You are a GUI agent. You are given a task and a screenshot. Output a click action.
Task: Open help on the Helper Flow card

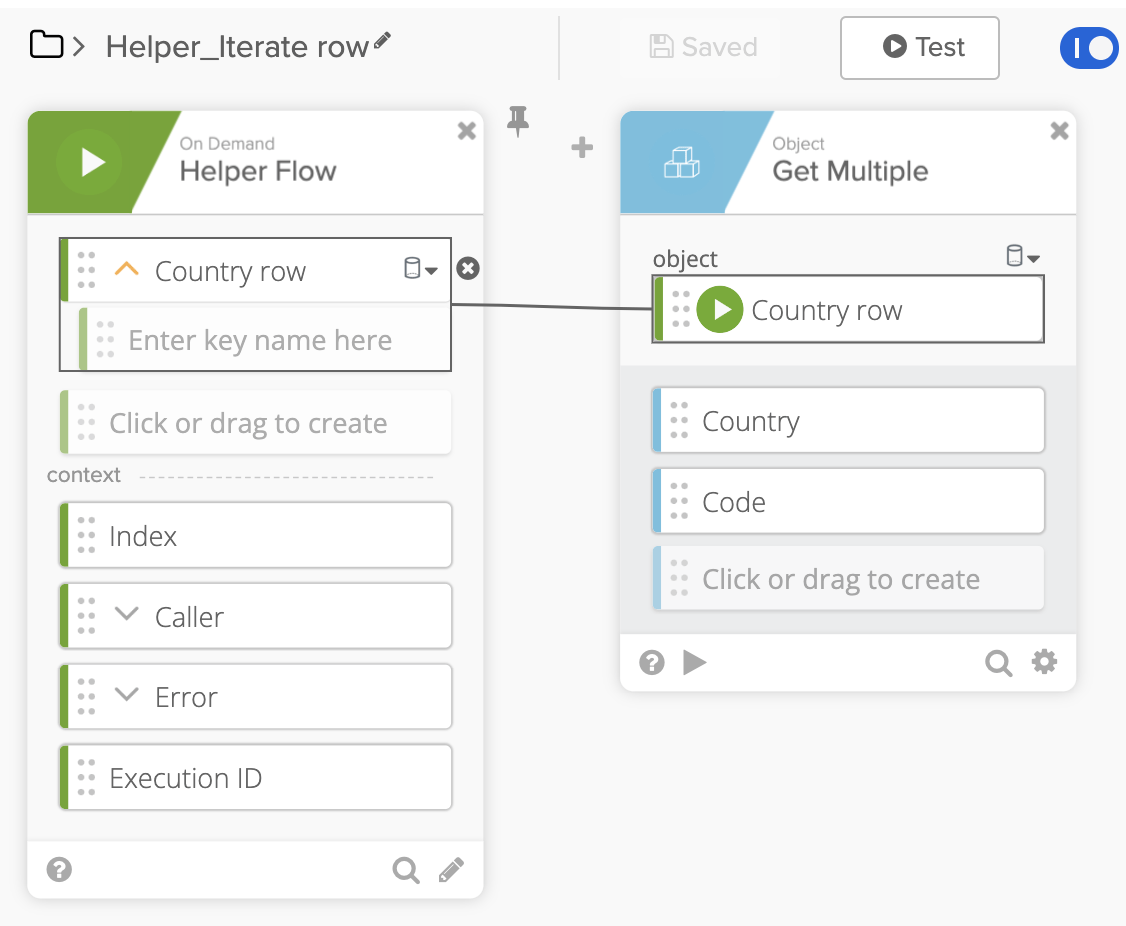click(59, 870)
